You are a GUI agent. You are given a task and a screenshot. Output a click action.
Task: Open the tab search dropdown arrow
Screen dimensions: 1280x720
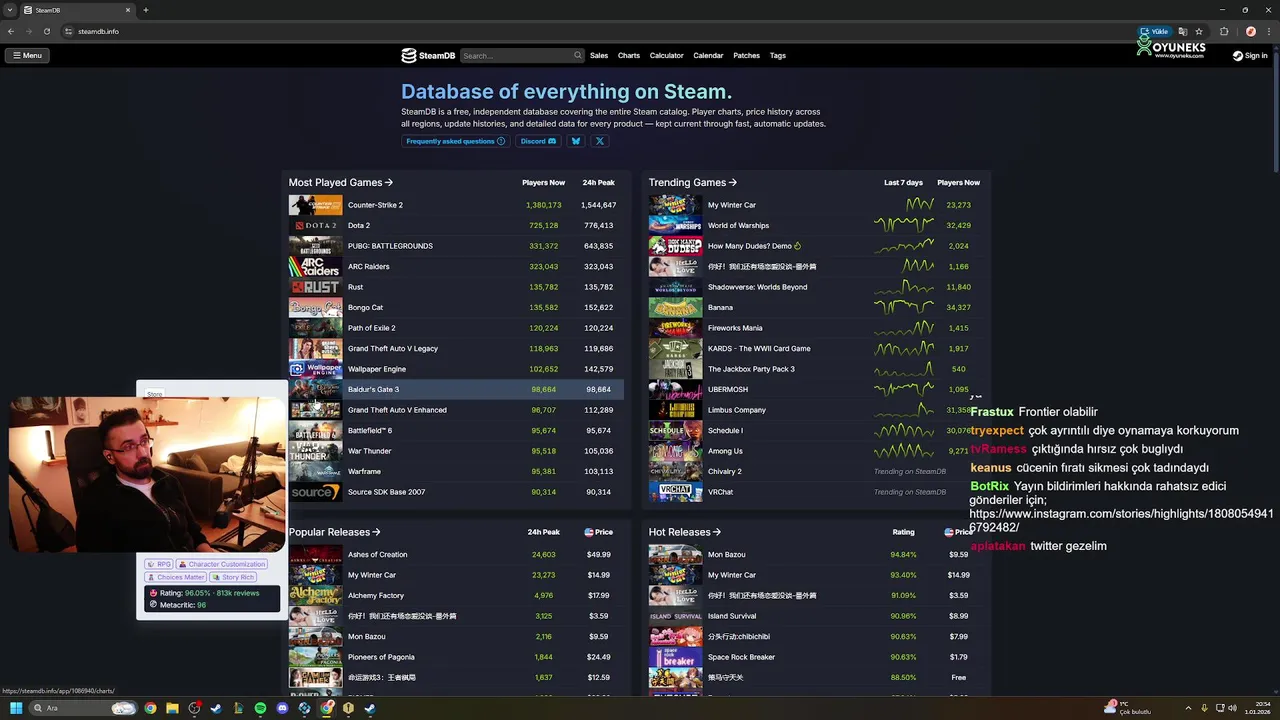coord(10,10)
